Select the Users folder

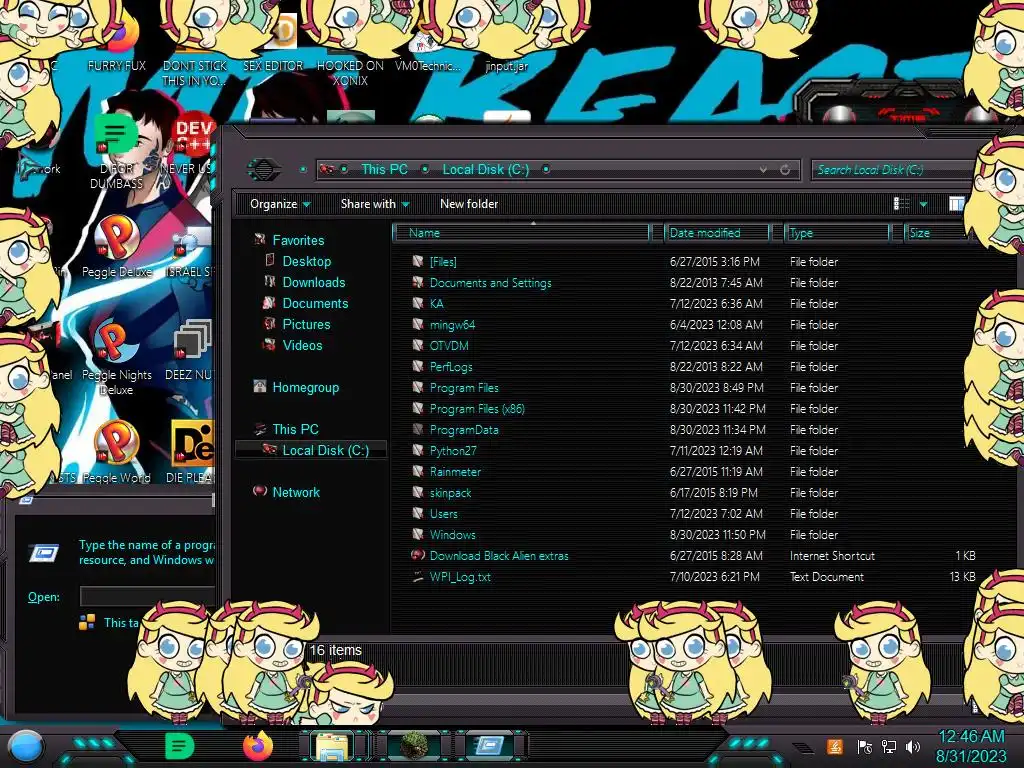[443, 513]
